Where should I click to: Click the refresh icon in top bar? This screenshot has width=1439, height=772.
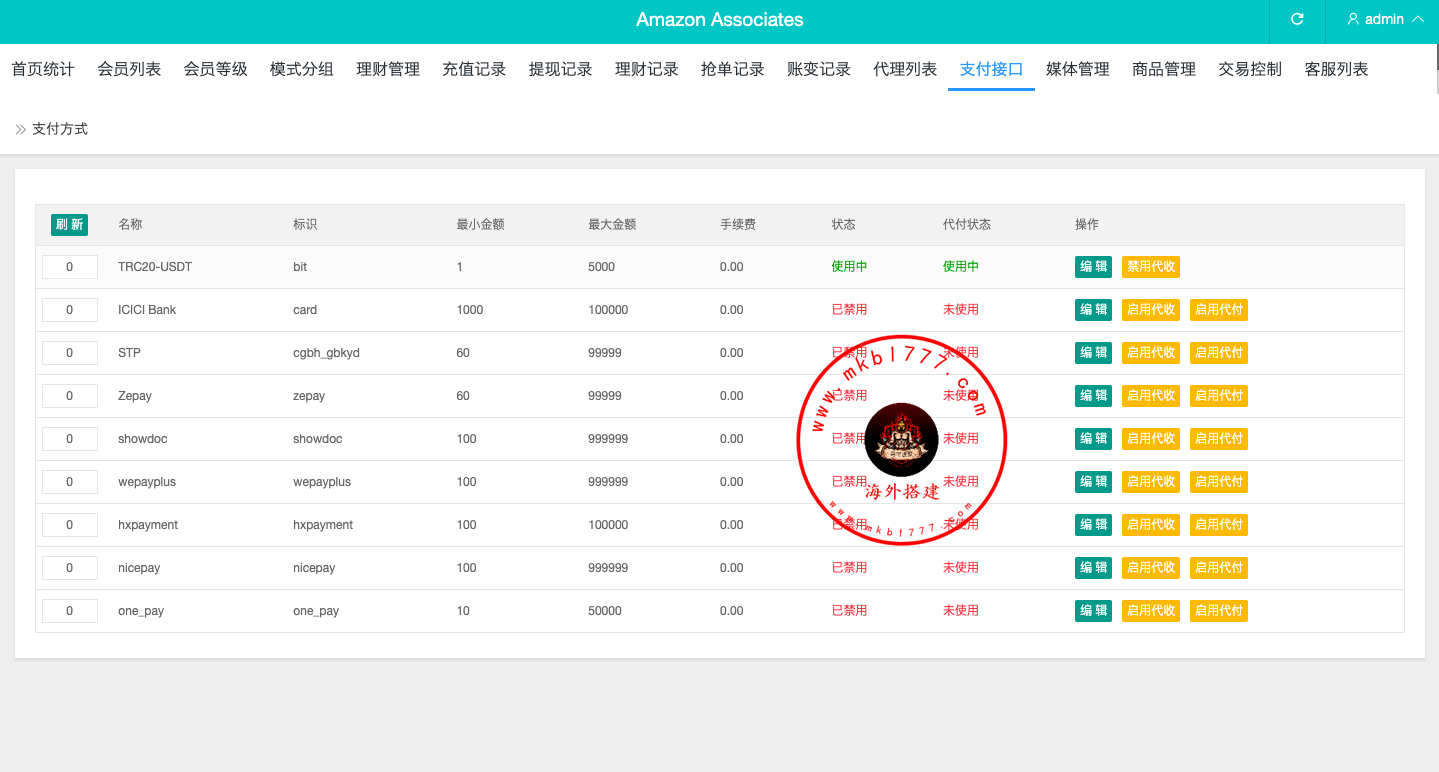pyautogui.click(x=1297, y=19)
